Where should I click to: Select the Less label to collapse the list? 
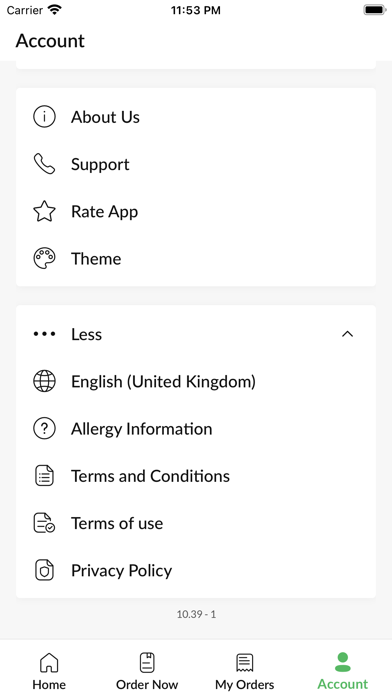[x=87, y=334]
